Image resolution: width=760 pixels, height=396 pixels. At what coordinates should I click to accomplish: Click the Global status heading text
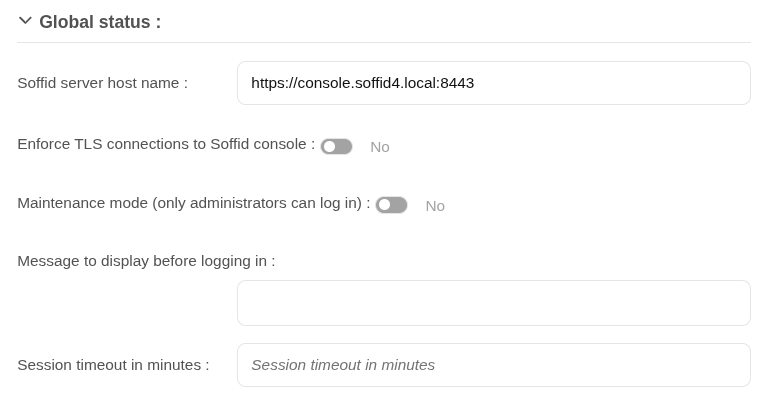(x=100, y=22)
